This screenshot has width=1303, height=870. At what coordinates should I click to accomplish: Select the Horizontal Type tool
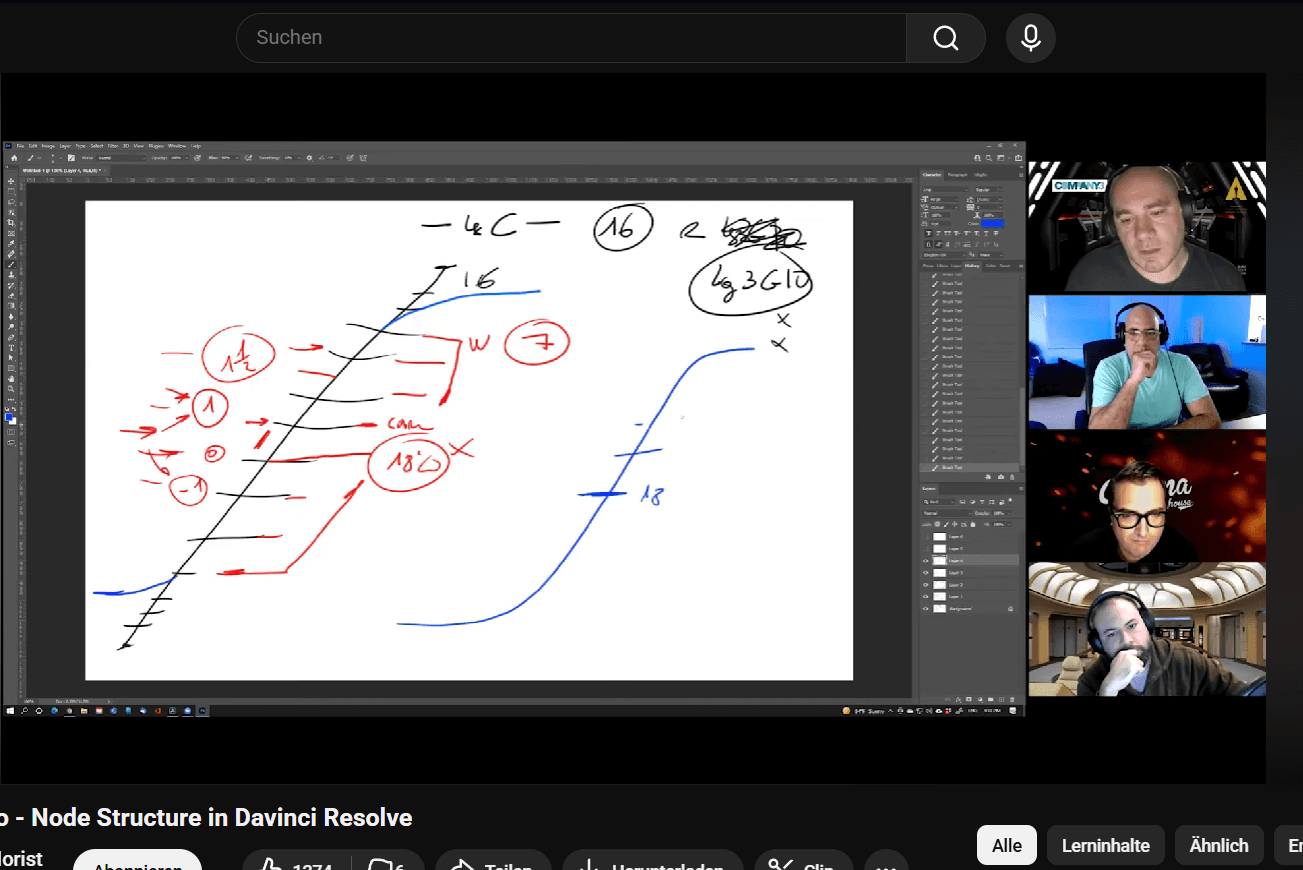[11, 348]
